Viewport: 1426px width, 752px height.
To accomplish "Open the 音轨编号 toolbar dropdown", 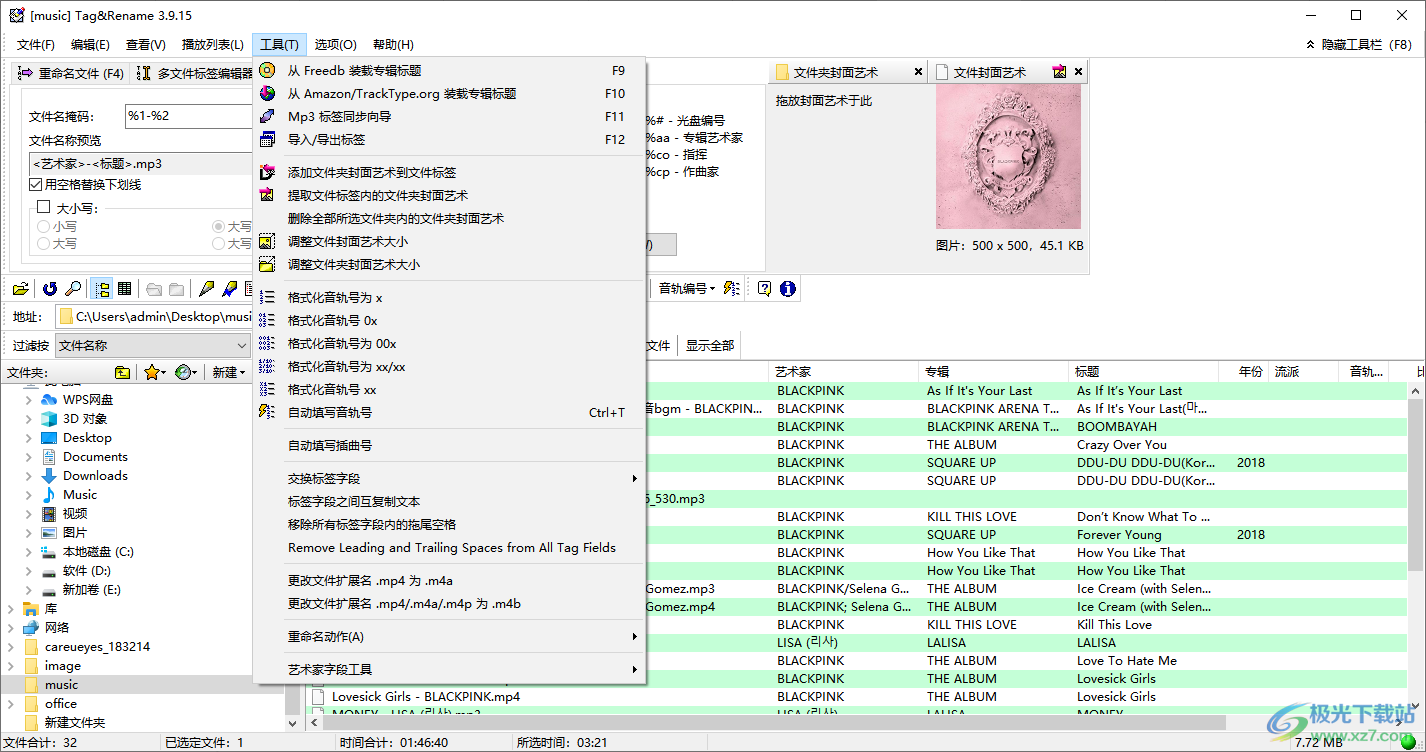I will click(687, 289).
